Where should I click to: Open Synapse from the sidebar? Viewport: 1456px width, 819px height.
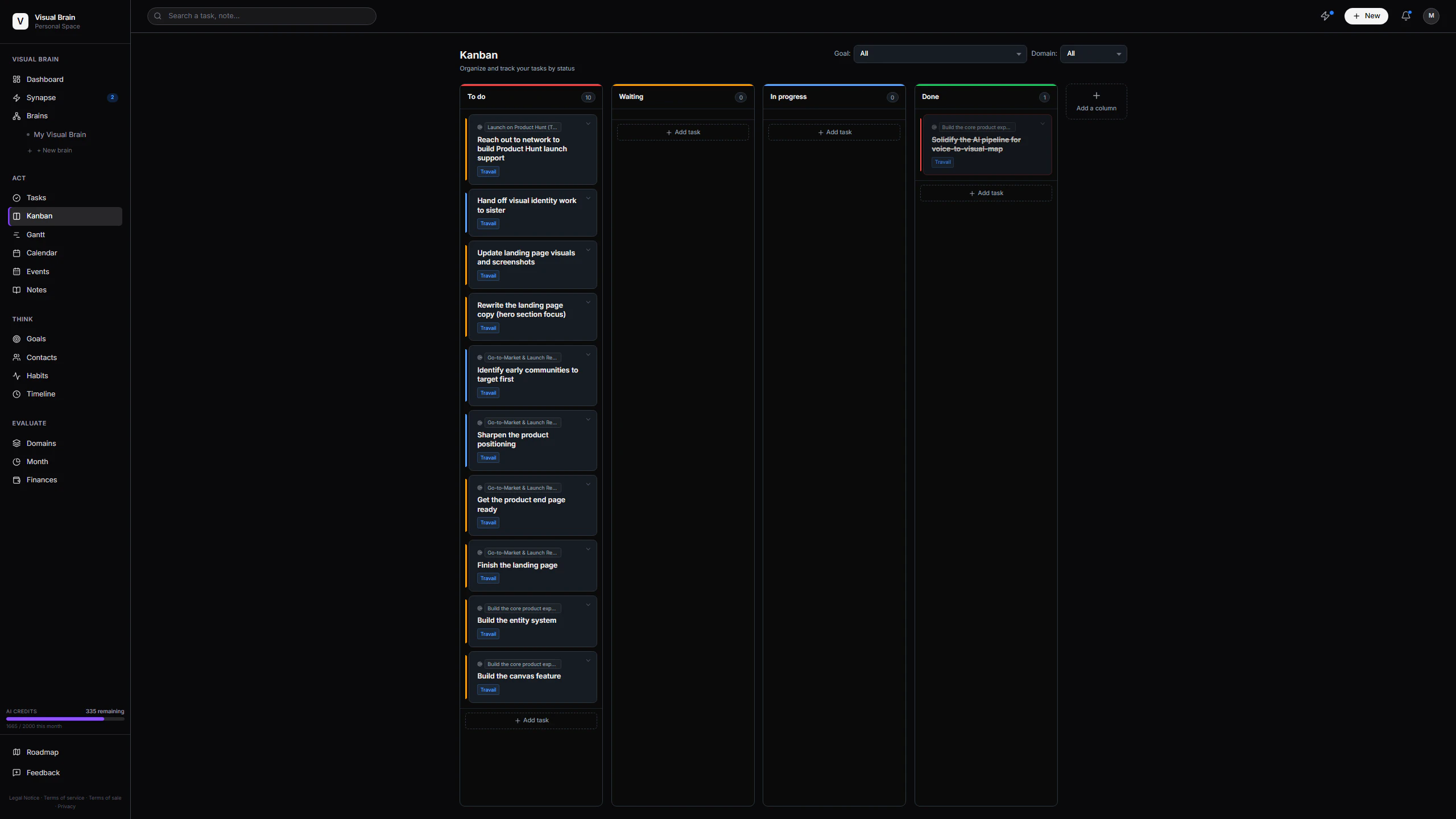[x=41, y=97]
